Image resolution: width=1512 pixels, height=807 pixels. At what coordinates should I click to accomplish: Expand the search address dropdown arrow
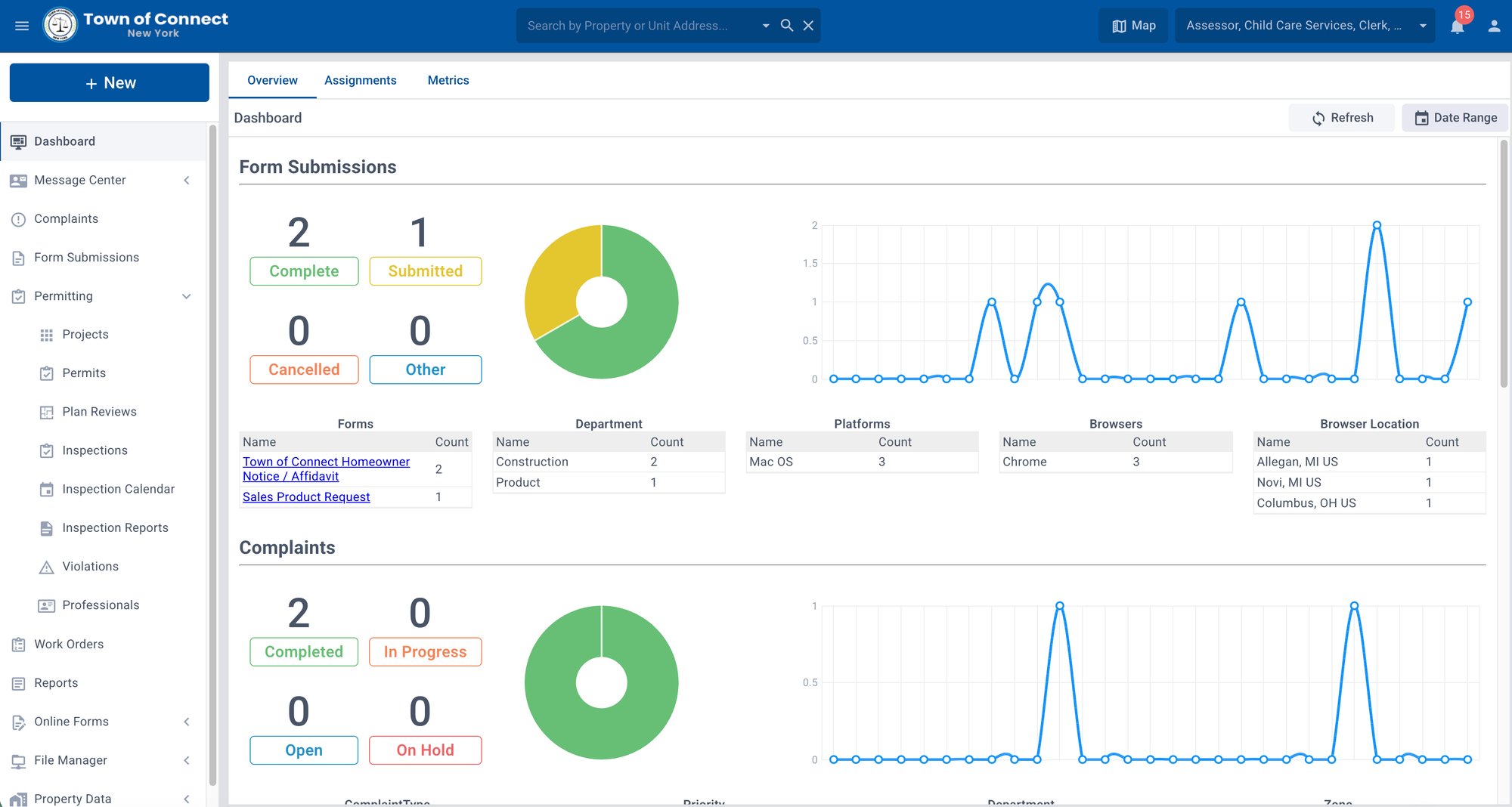766,26
